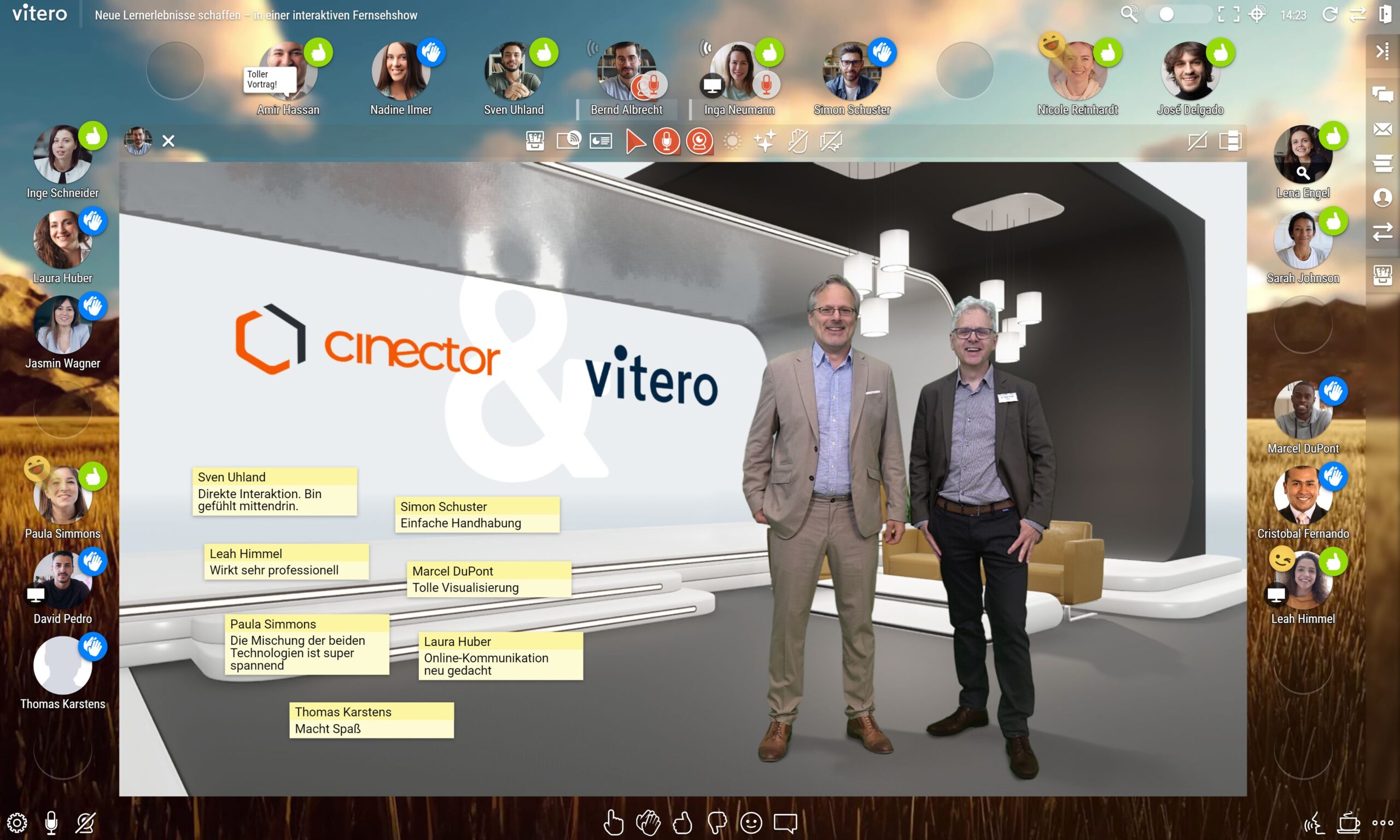Click the thumbs-down feedback icon

[717, 822]
